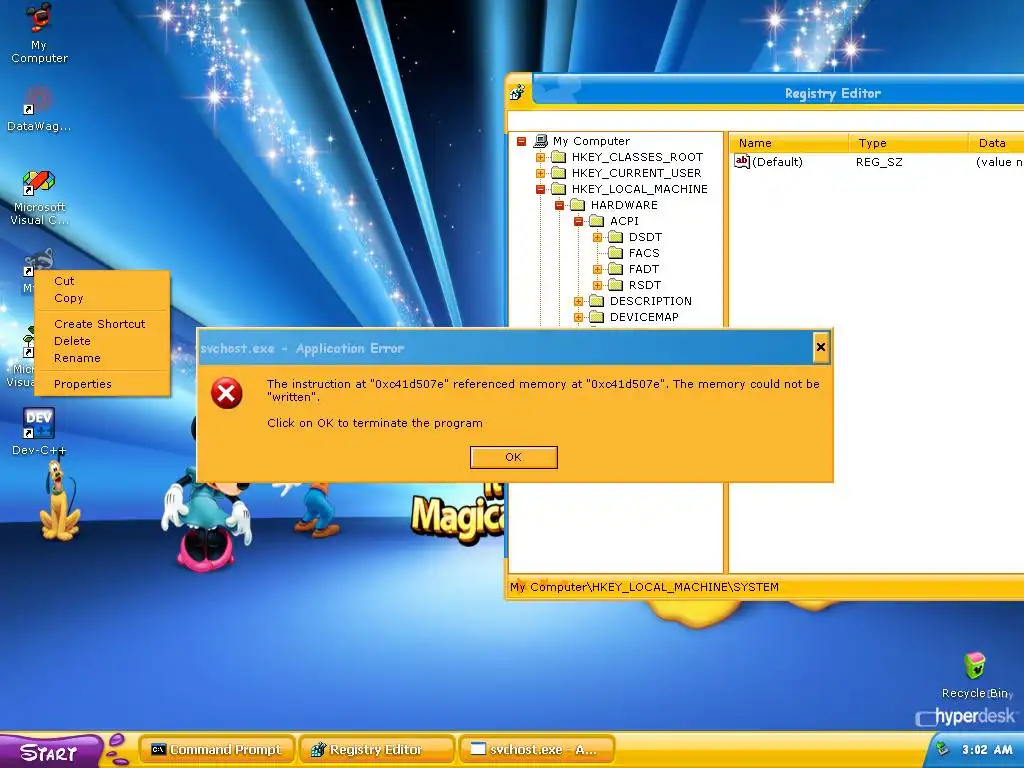Switch to Command Prompt taskbar button
Viewport: 1024px width, 768px height.
click(217, 750)
